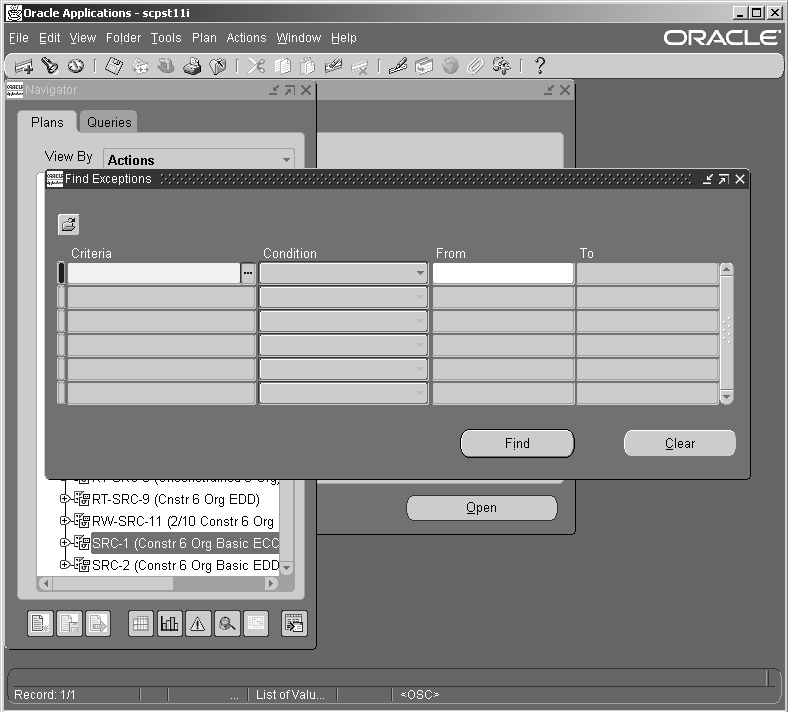Click the Paste clipboard icon
This screenshot has width=788, height=712.
click(x=308, y=66)
